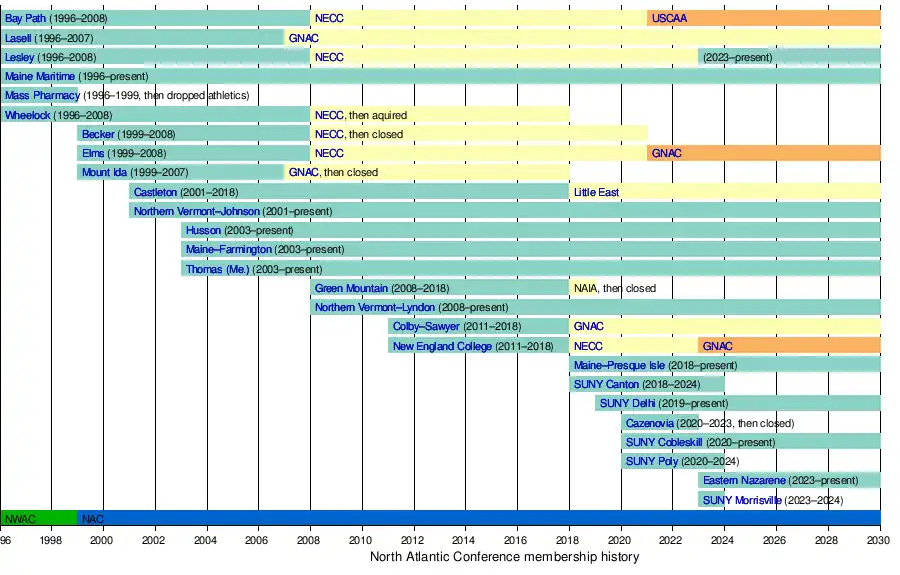Screen dimensions: 900x575
Task: Click the NAIA link beside Green Mountain
Action: click(x=584, y=289)
